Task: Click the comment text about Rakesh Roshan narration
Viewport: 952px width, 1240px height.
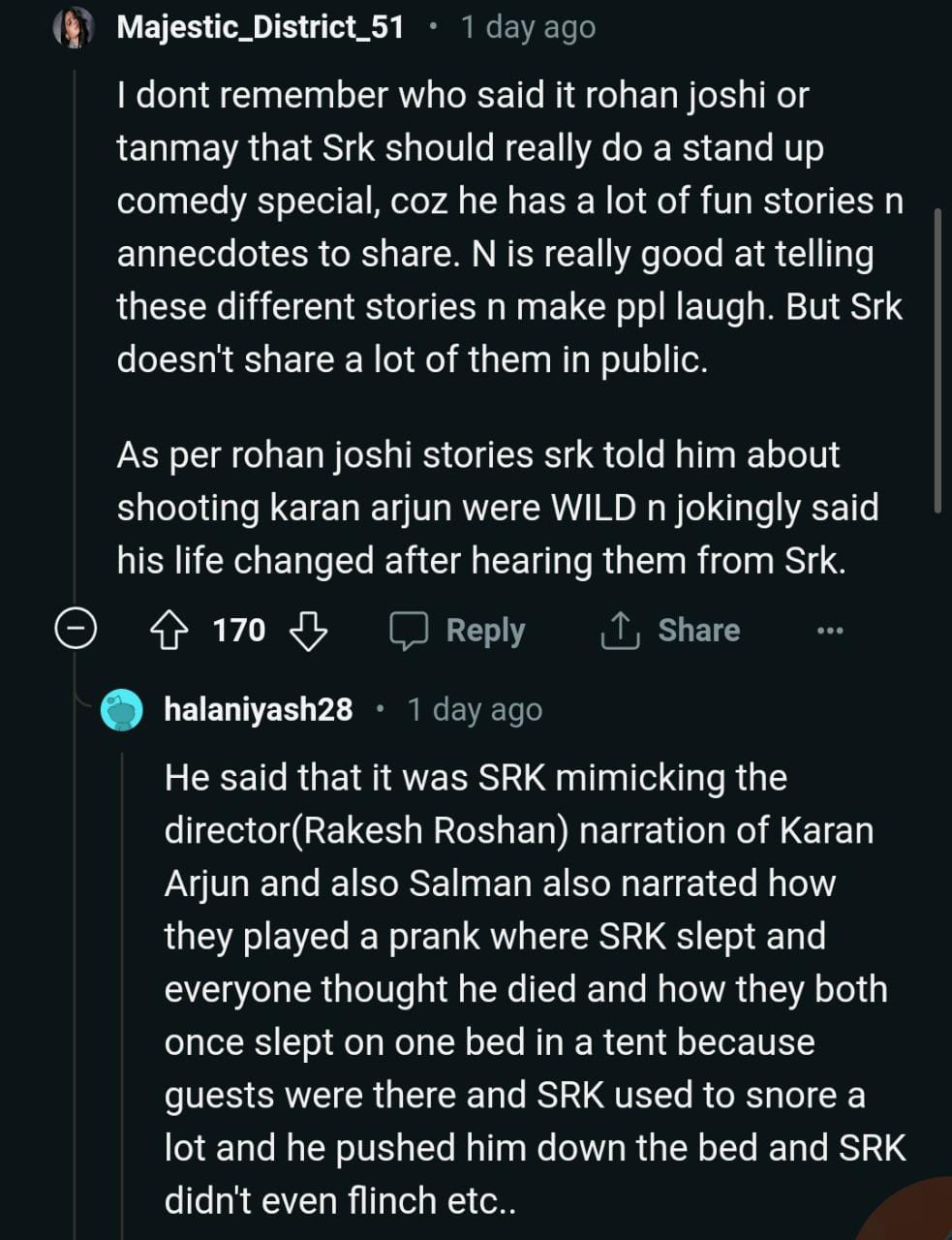Action: 518,831
